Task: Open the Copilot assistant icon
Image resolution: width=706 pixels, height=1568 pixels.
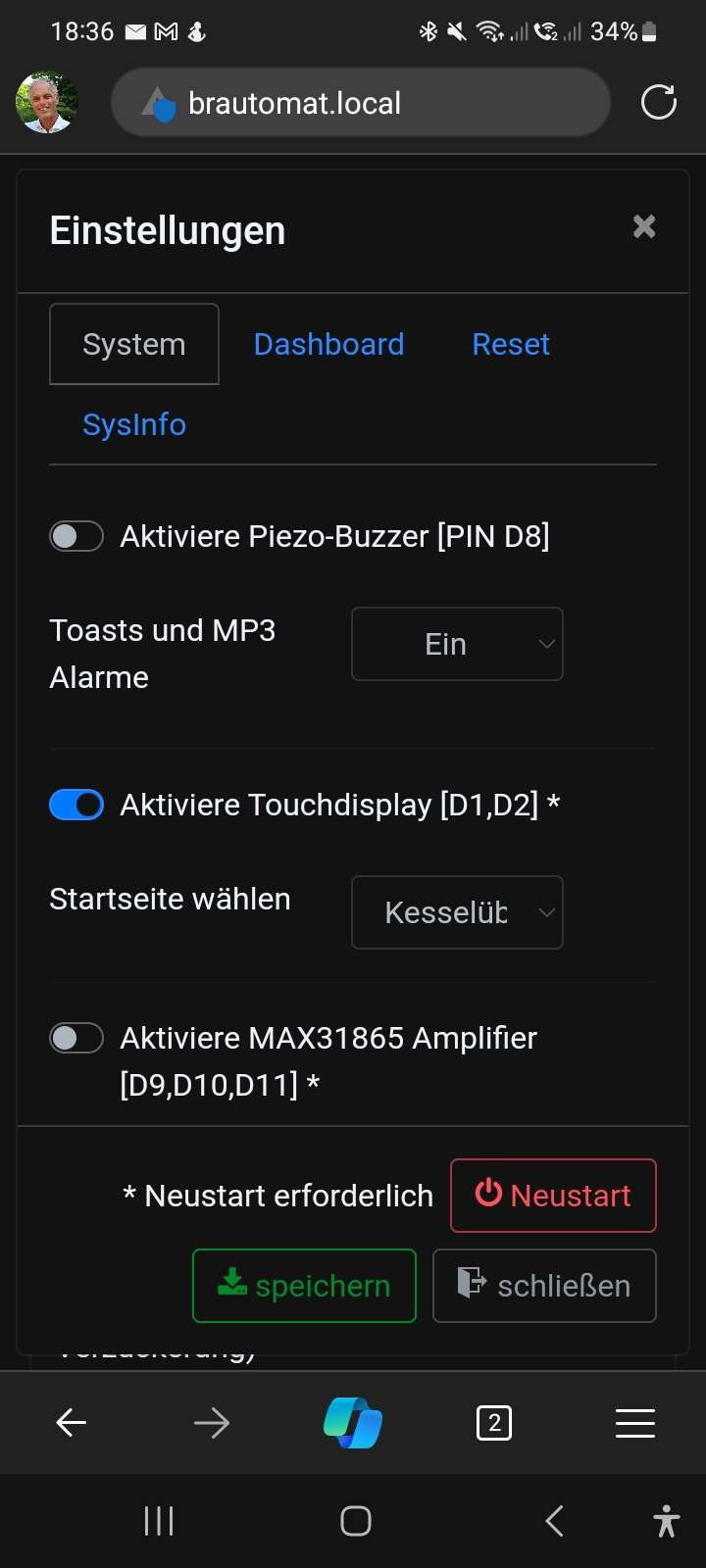Action: click(353, 1423)
